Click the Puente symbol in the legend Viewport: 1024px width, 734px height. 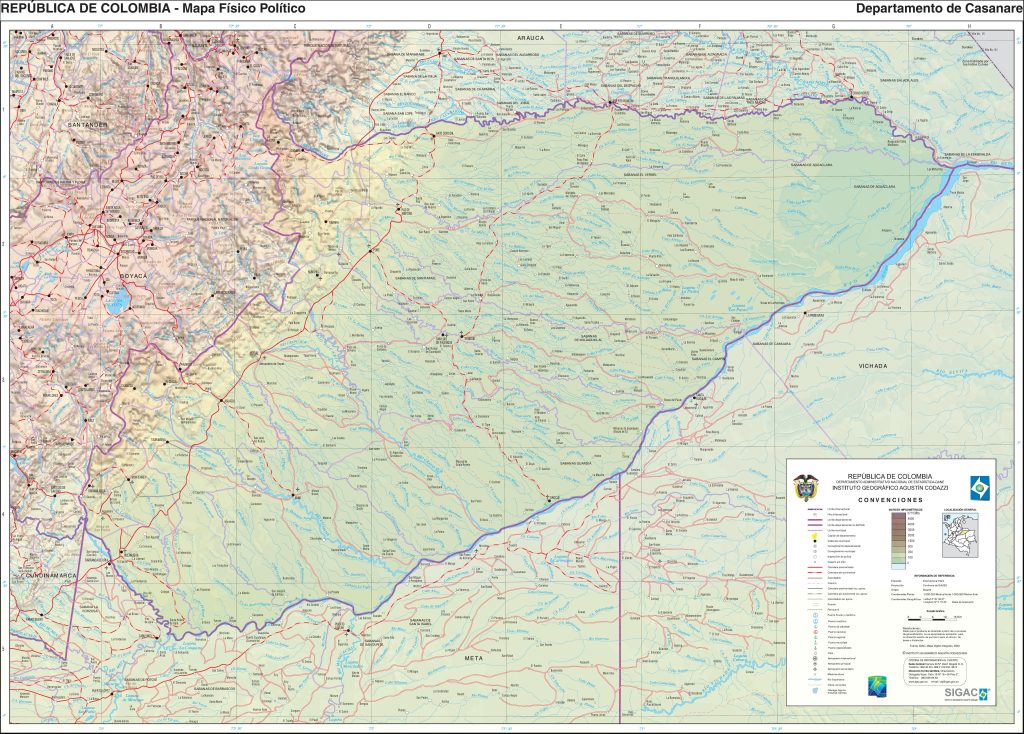815,603
